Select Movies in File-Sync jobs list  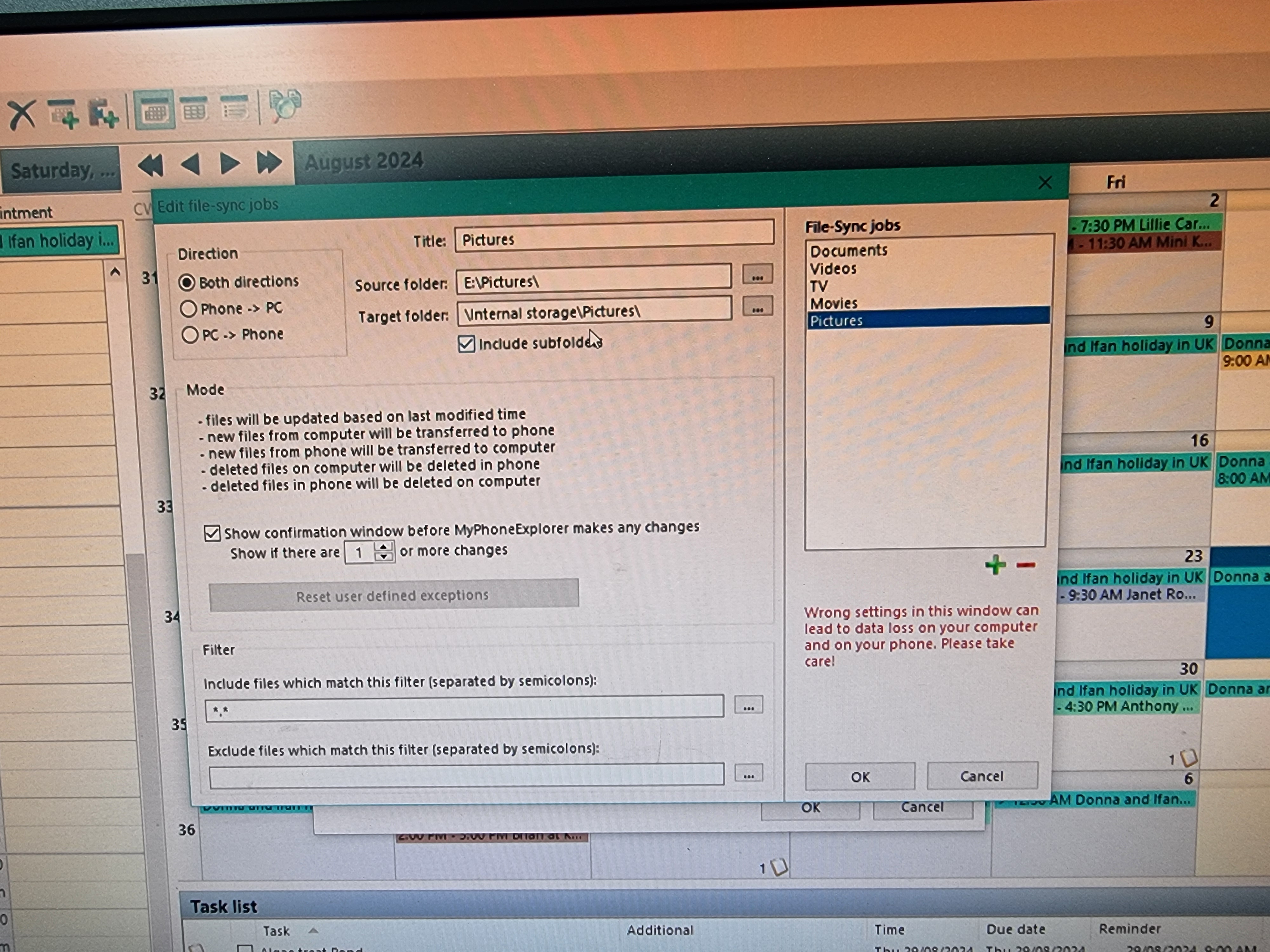click(834, 303)
